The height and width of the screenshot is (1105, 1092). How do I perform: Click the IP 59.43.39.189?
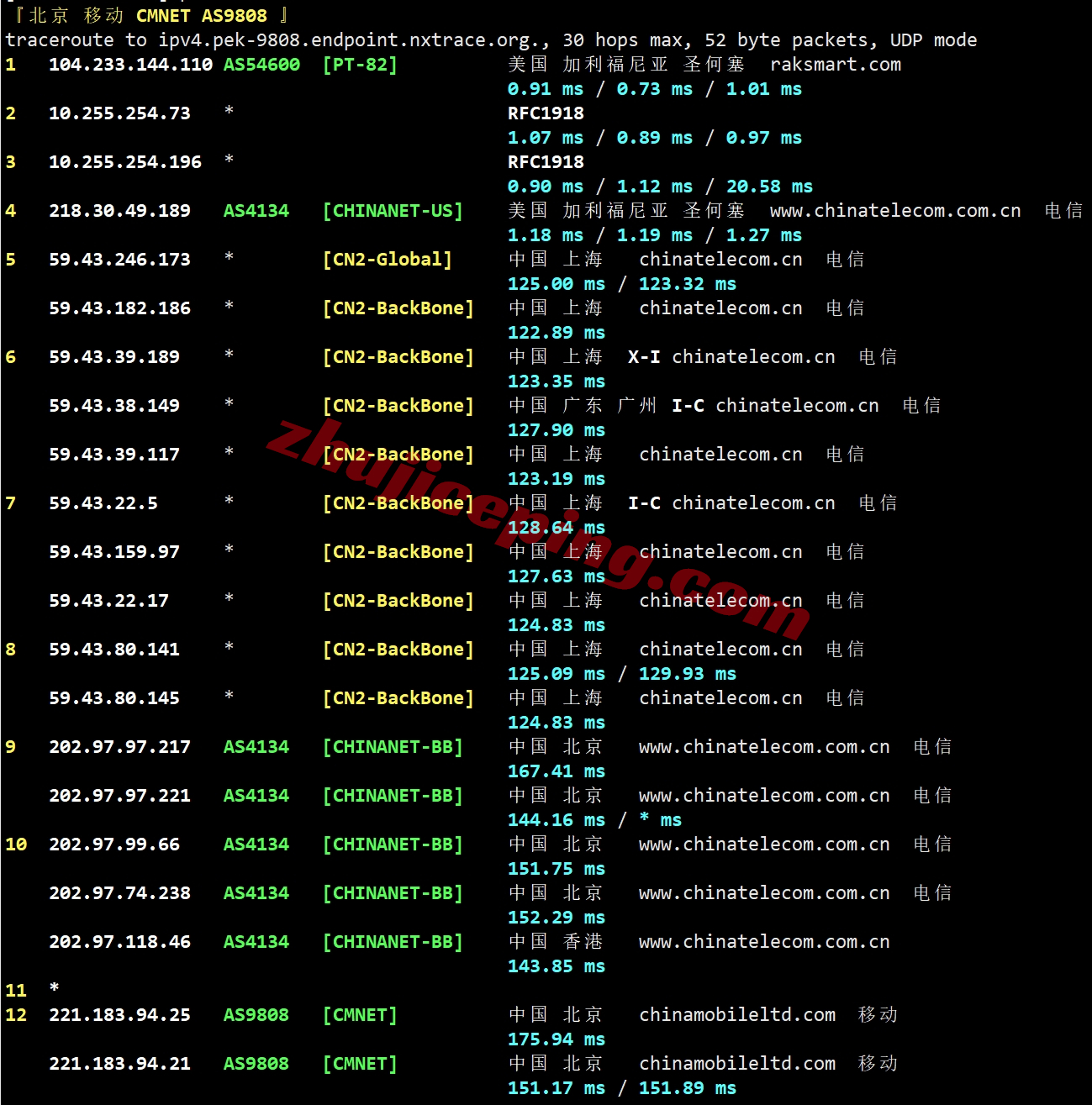tap(114, 357)
